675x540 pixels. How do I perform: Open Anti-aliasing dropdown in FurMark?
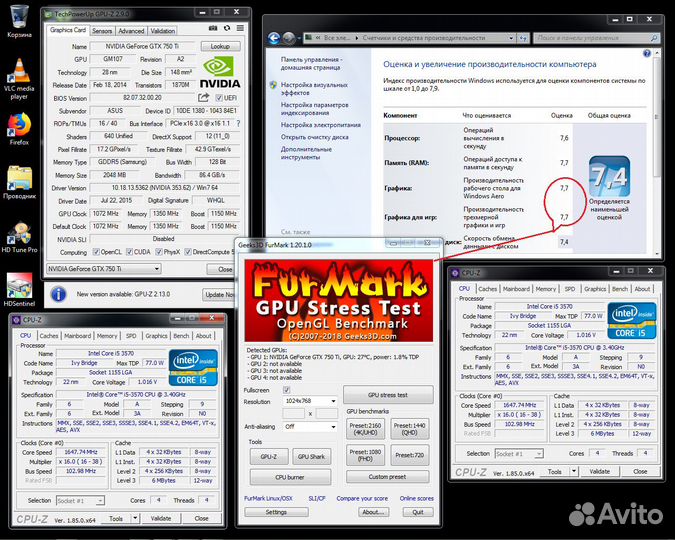point(310,427)
